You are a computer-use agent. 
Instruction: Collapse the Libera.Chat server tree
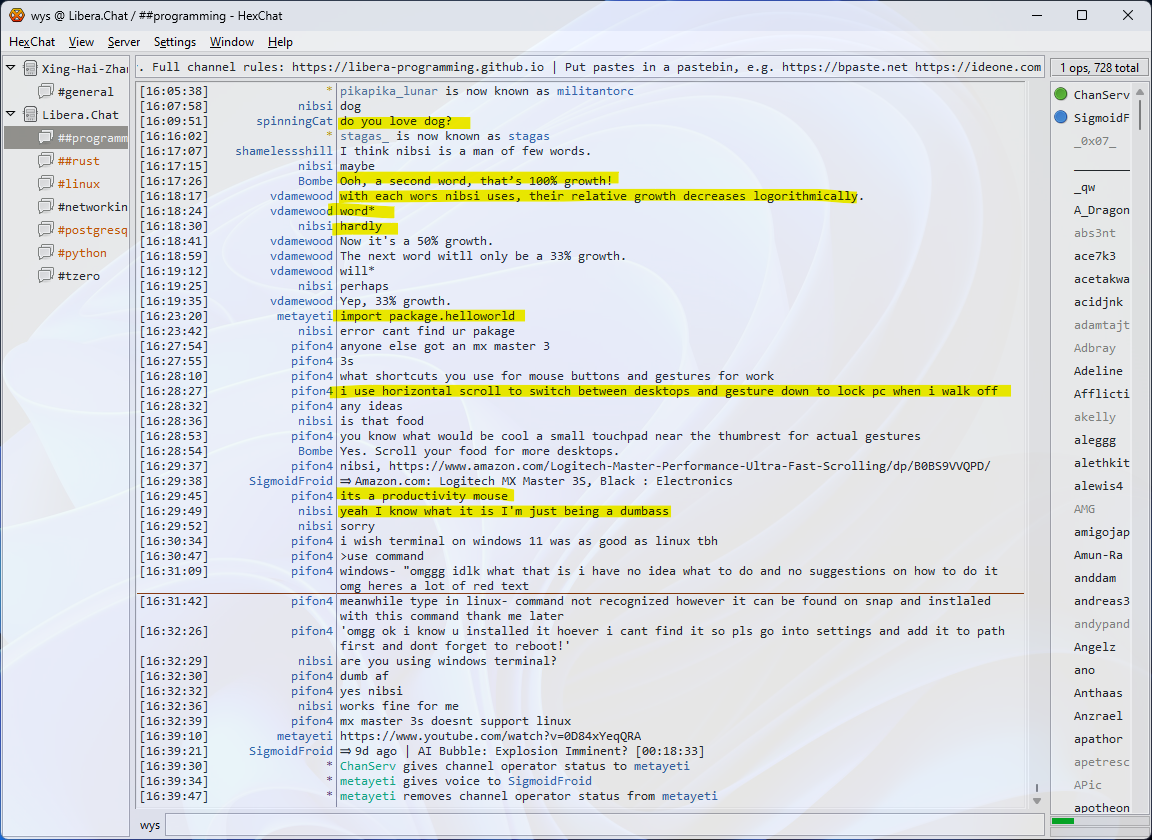(x=11, y=115)
